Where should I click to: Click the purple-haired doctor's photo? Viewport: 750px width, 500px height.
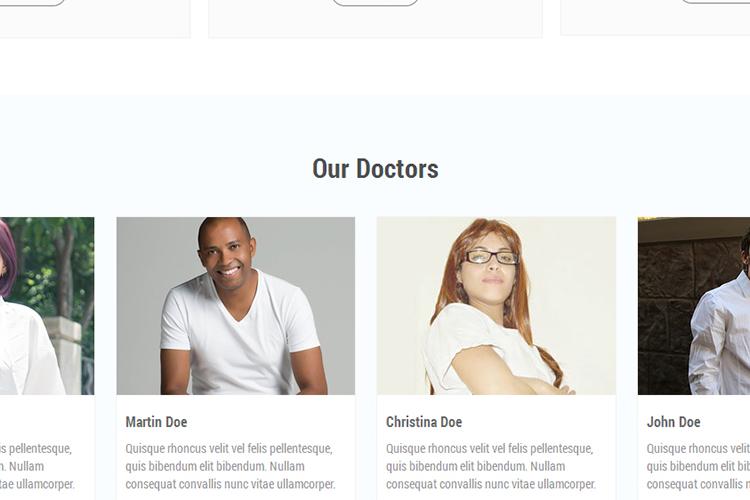tap(47, 306)
